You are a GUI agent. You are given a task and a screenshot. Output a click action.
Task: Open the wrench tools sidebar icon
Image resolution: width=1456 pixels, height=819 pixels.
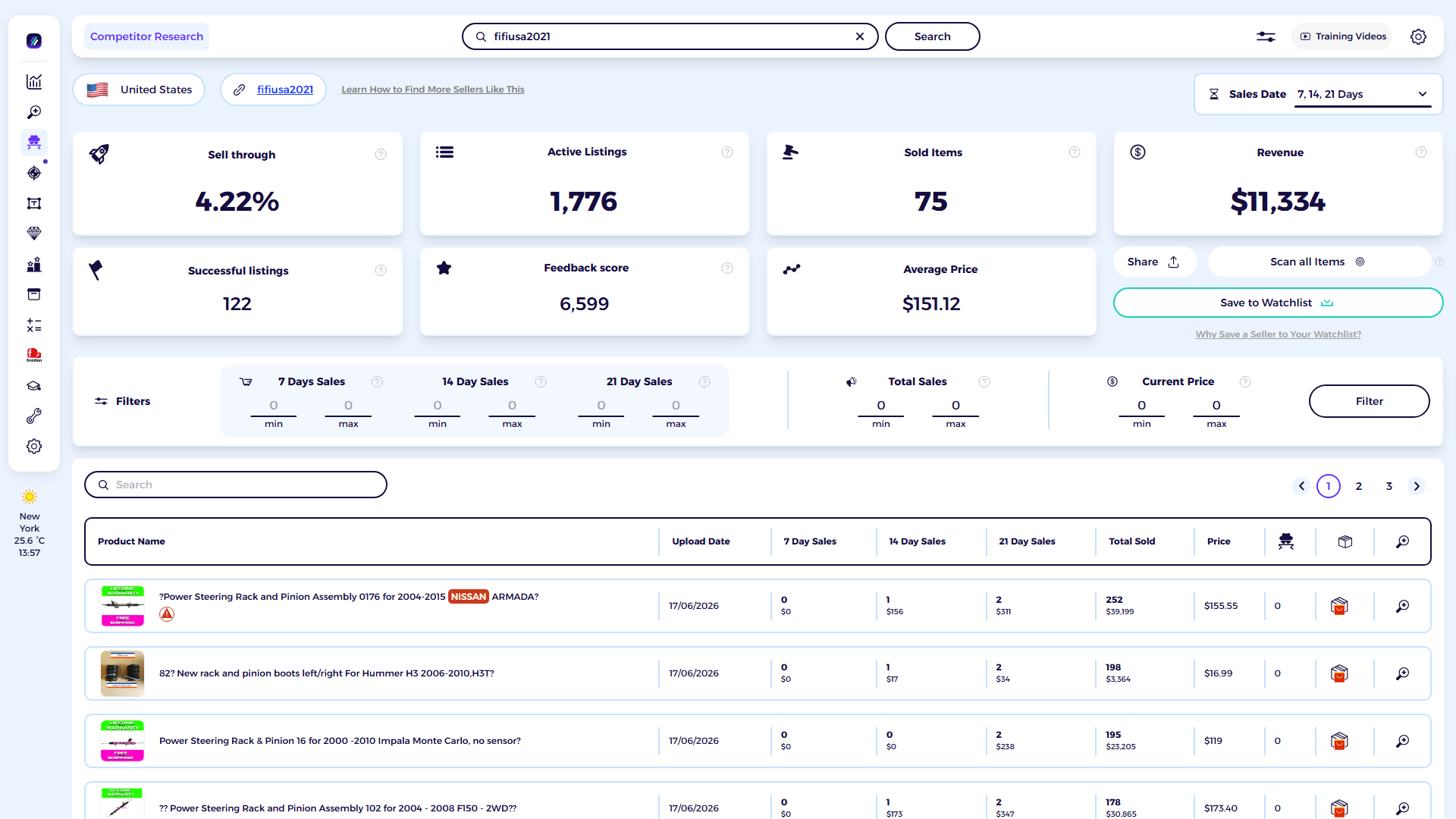pyautogui.click(x=33, y=416)
